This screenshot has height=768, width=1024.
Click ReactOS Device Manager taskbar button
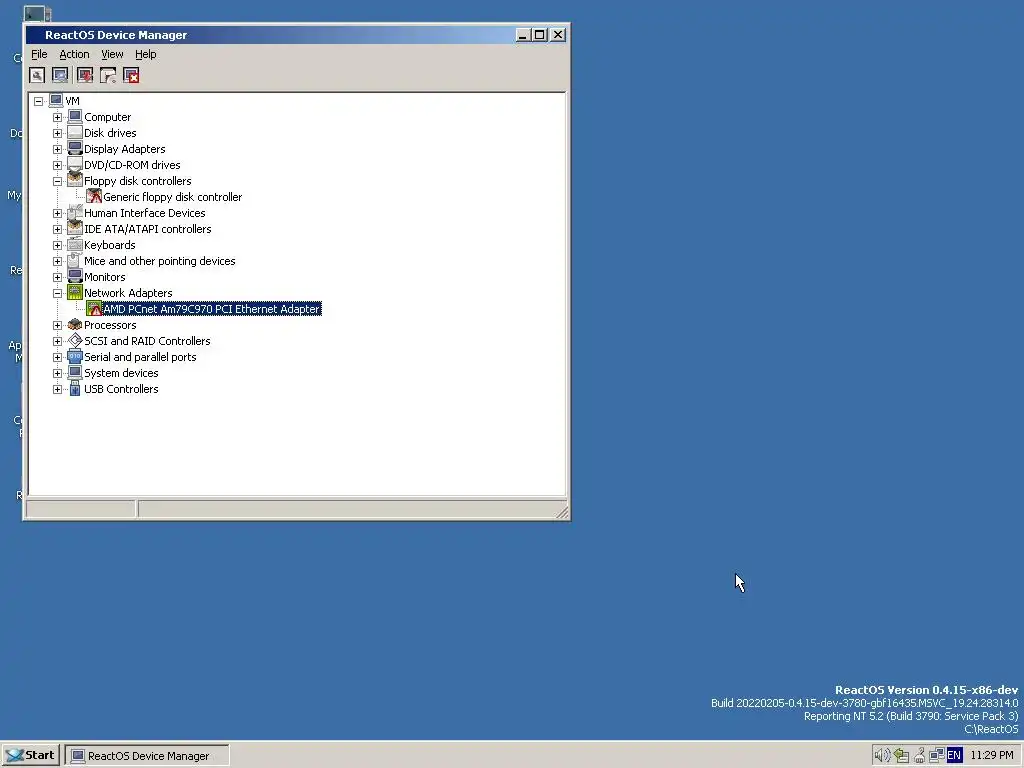pyautogui.click(x=147, y=756)
